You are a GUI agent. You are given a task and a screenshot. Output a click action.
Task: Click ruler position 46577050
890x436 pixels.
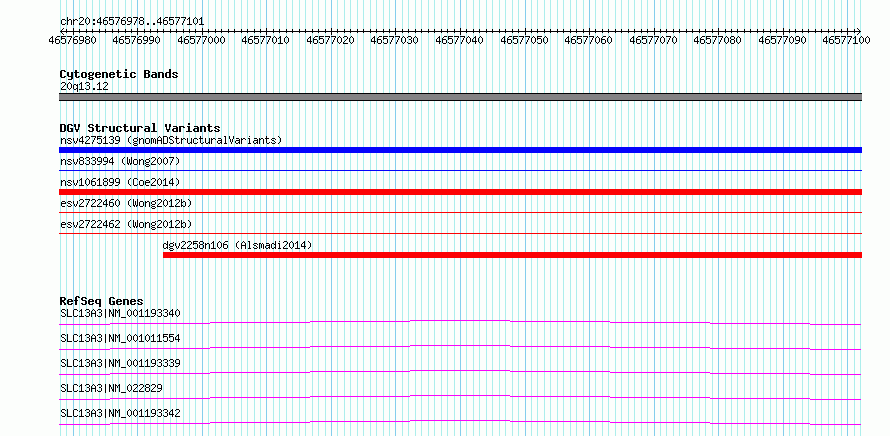524,40
